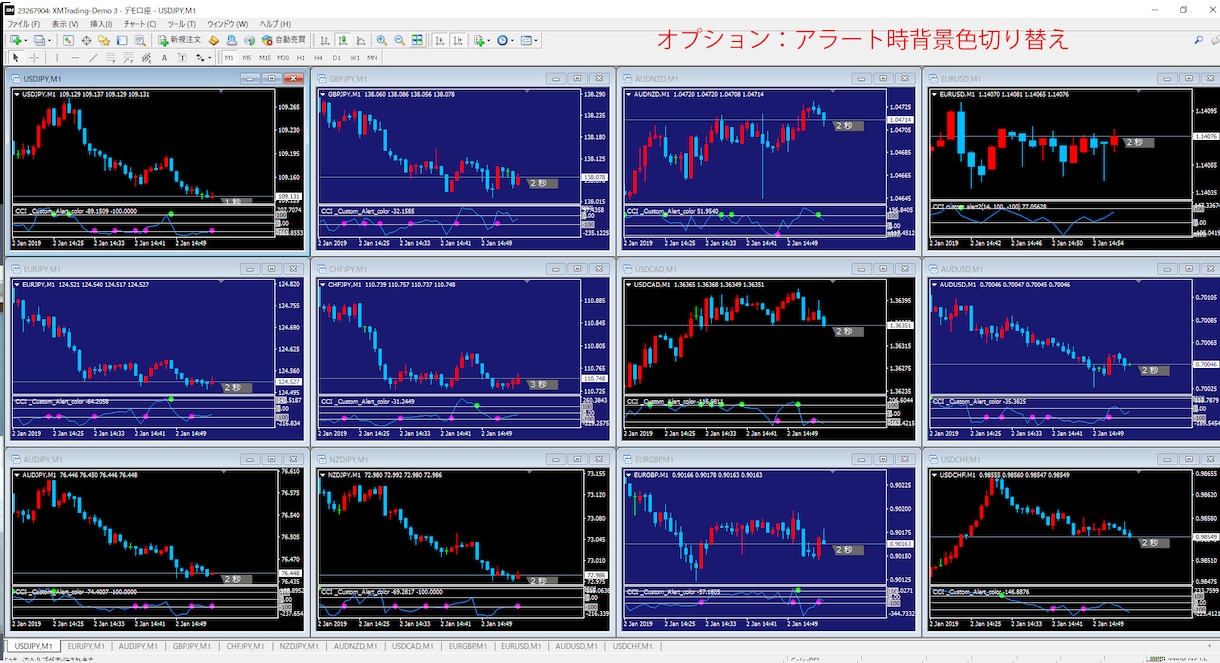Select the Fibonacci retracement tool

[111, 57]
